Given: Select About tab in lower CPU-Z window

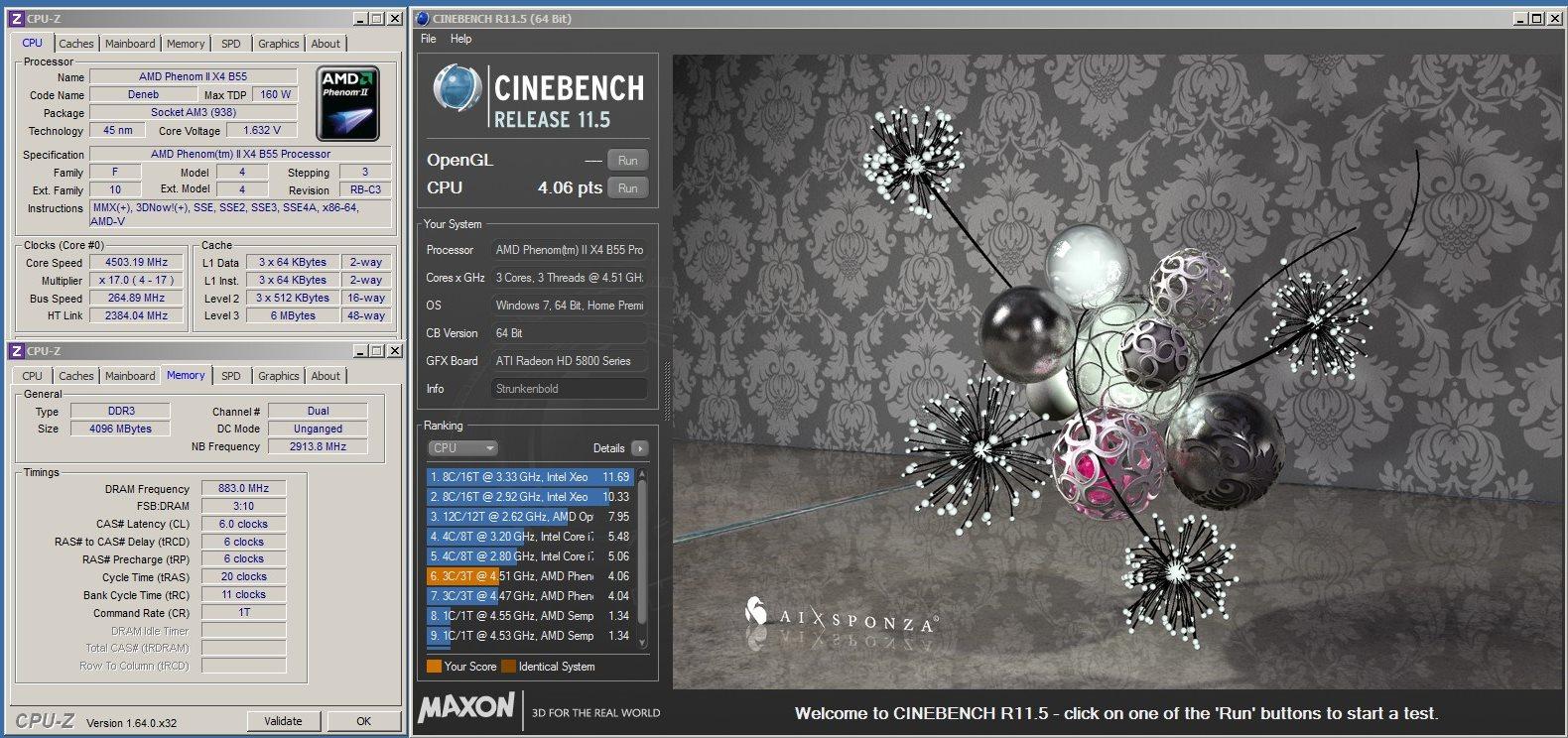Looking at the screenshot, I should (x=326, y=376).
